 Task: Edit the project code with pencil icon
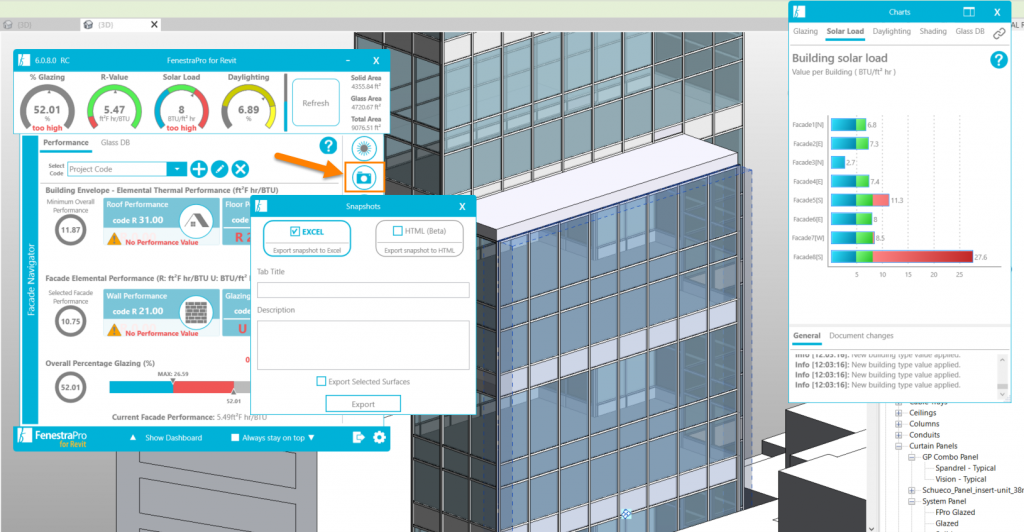pyautogui.click(x=219, y=169)
